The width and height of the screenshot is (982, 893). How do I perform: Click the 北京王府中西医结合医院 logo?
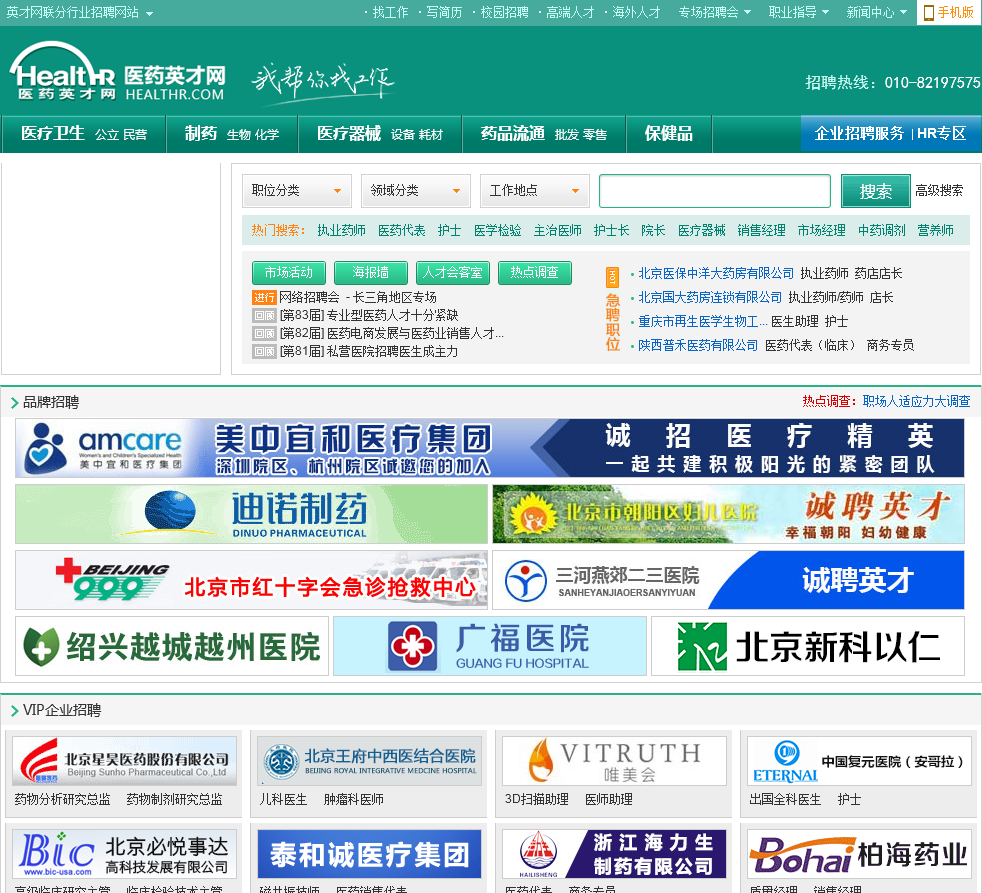(370, 761)
